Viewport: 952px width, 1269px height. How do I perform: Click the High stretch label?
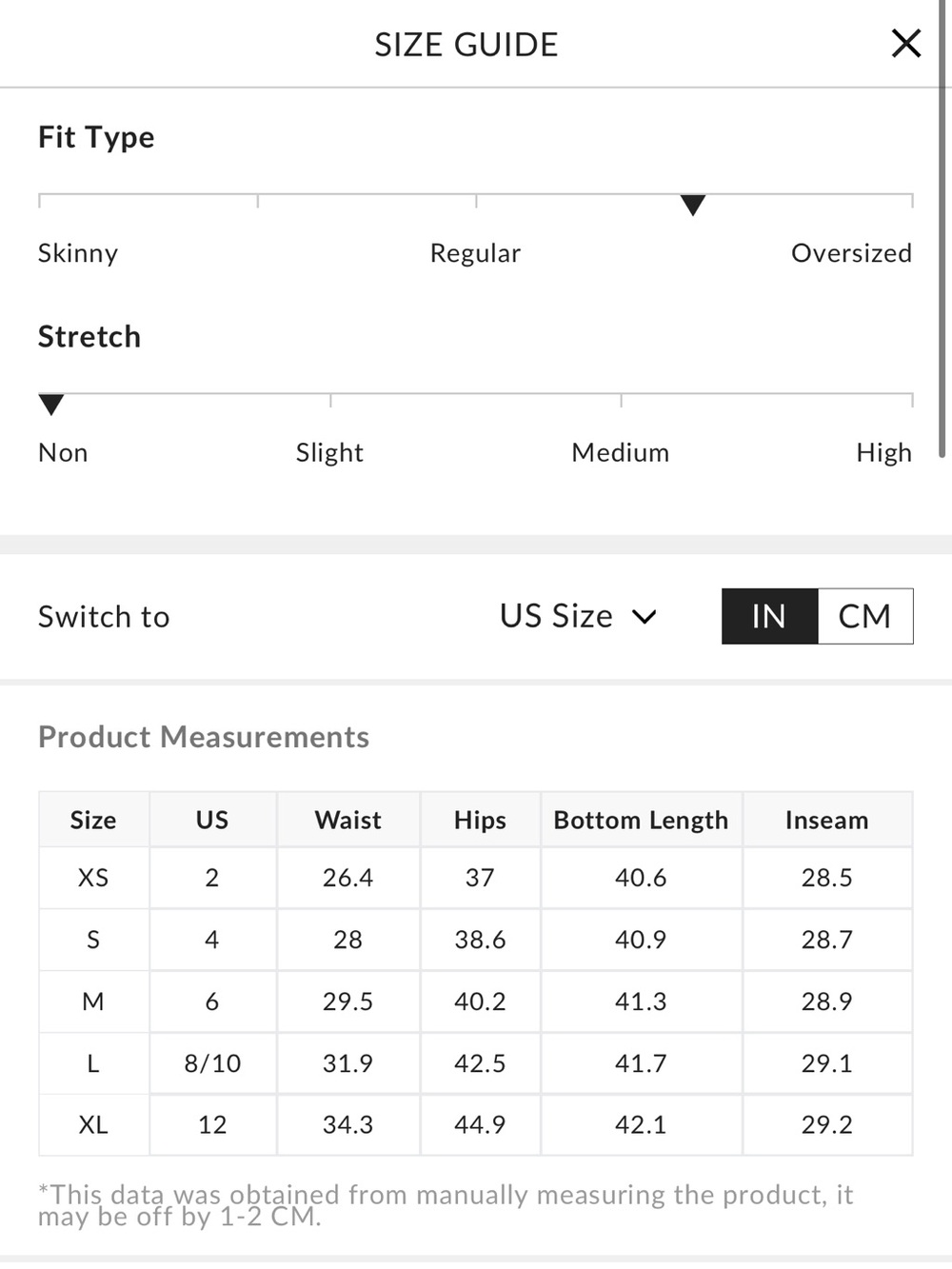[x=883, y=452]
